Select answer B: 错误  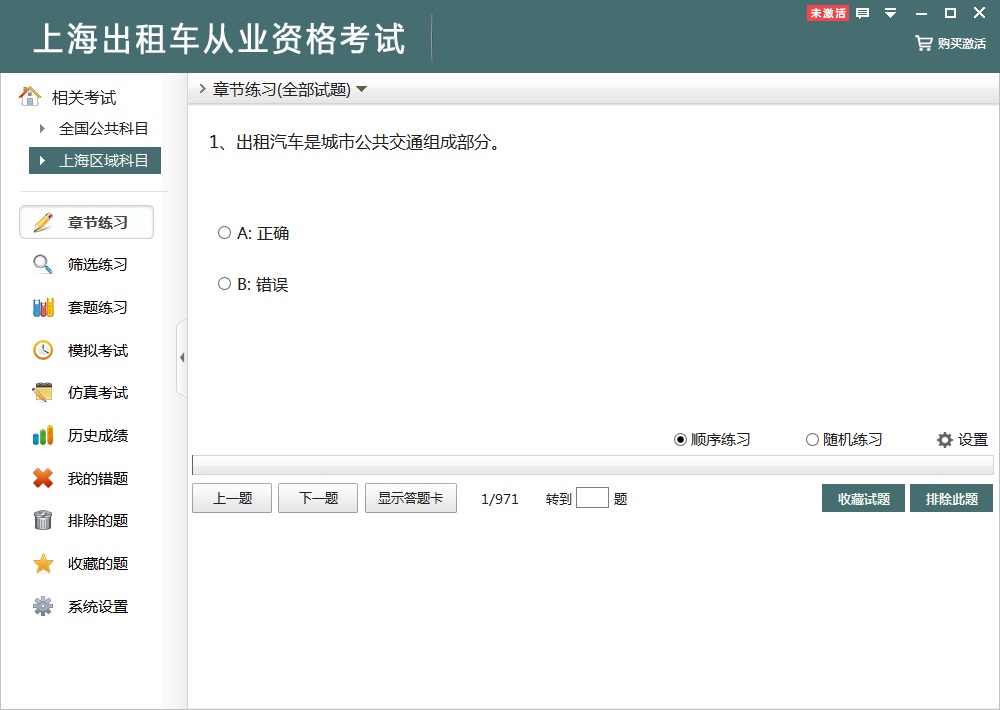(x=224, y=284)
